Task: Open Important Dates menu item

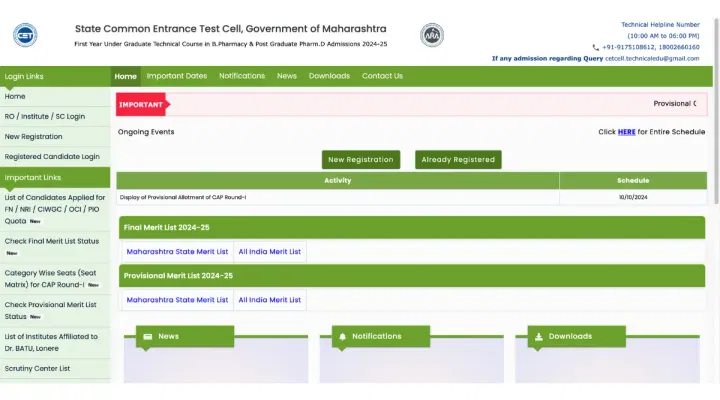Action: (177, 76)
